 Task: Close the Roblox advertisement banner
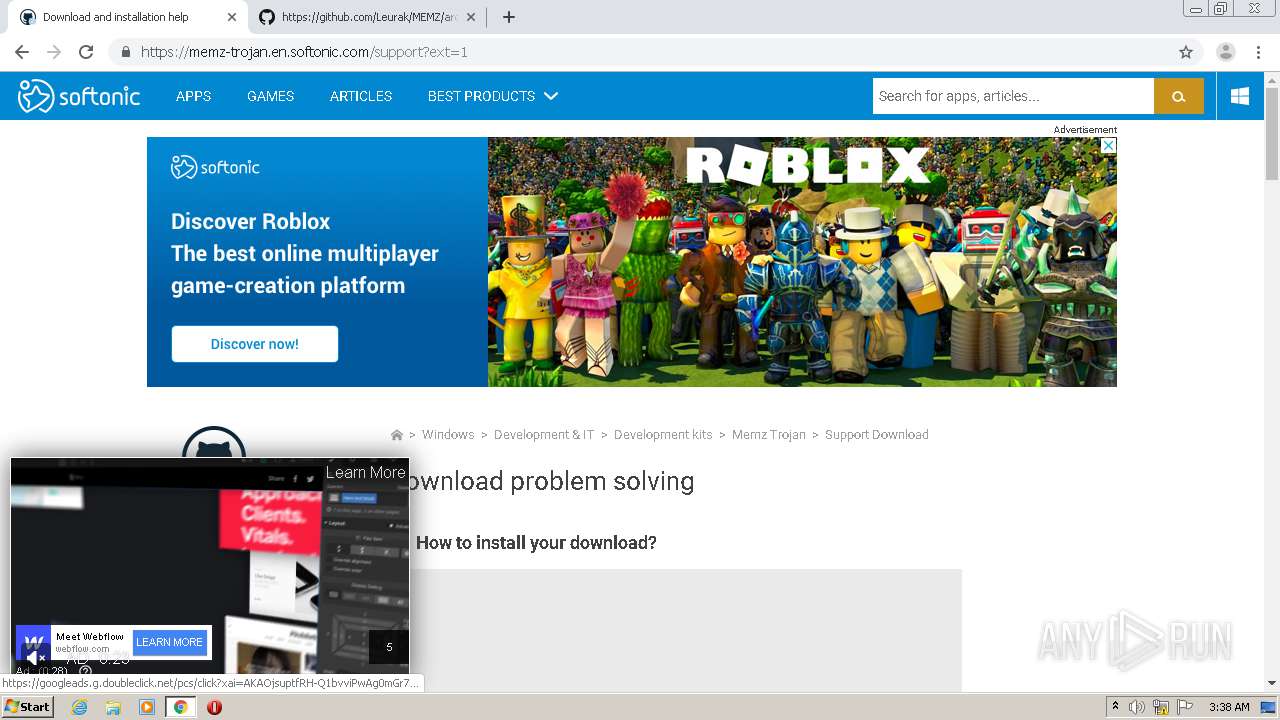coord(1108,145)
